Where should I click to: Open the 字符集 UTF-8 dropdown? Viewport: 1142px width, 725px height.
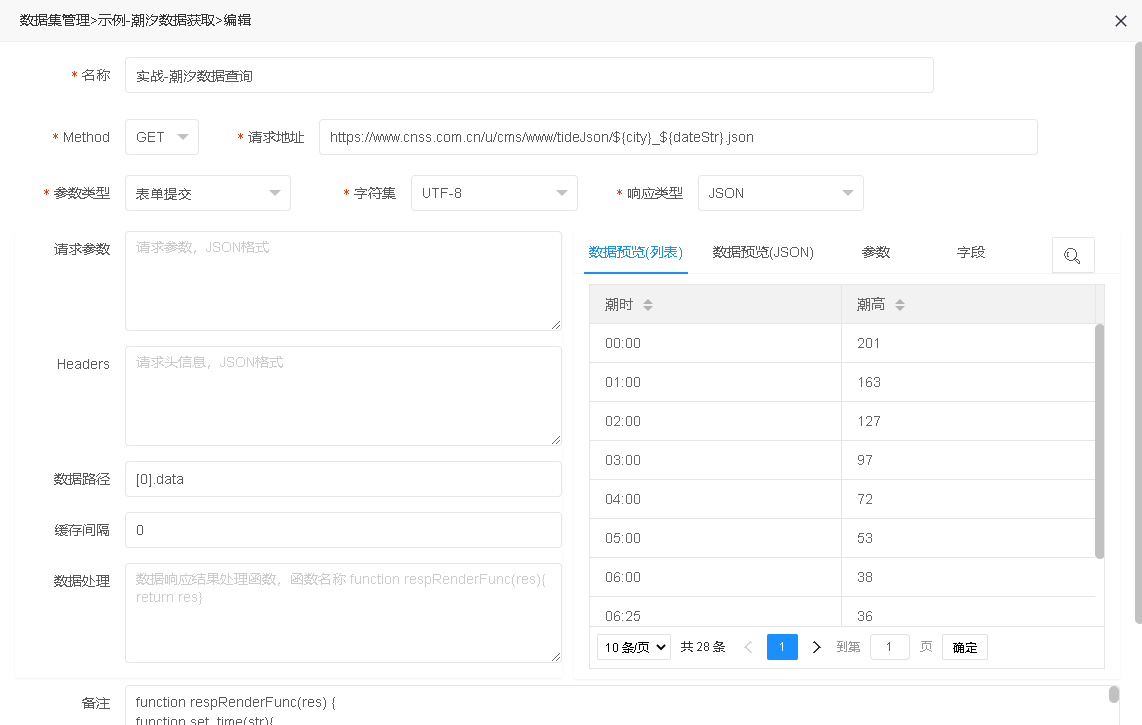click(x=494, y=193)
